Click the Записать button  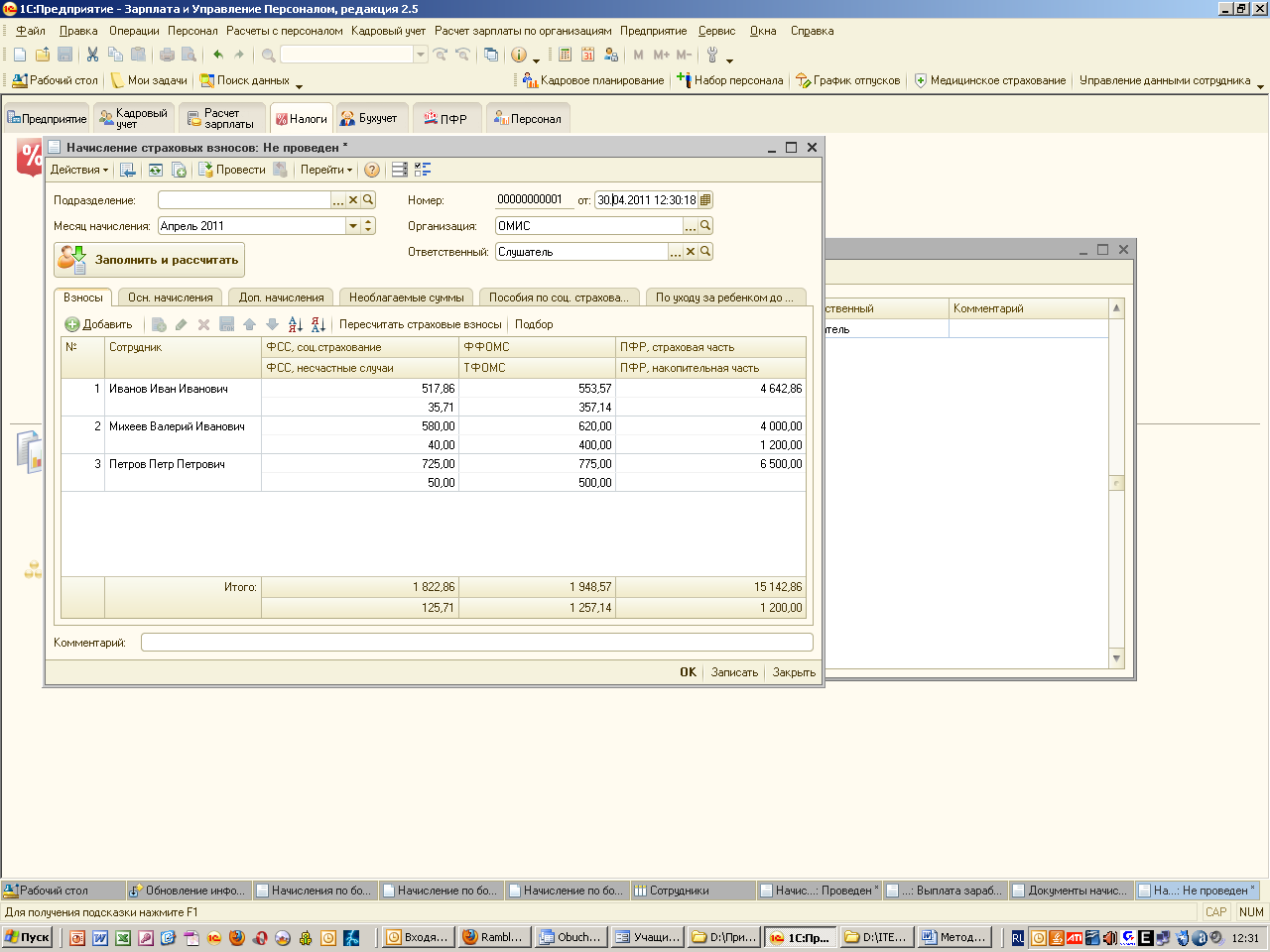(734, 672)
